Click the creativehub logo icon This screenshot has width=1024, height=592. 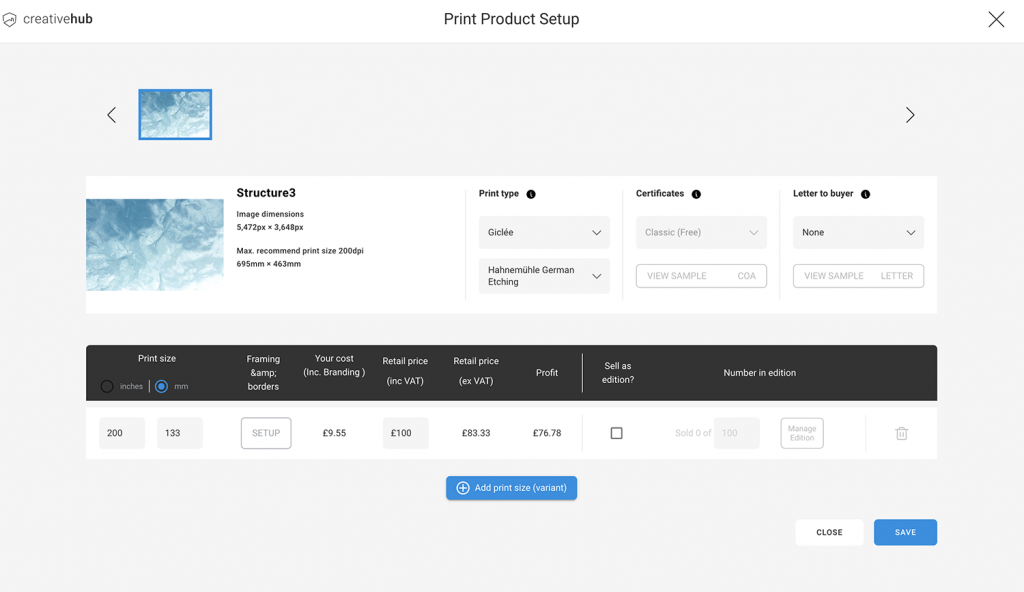click(x=9, y=20)
